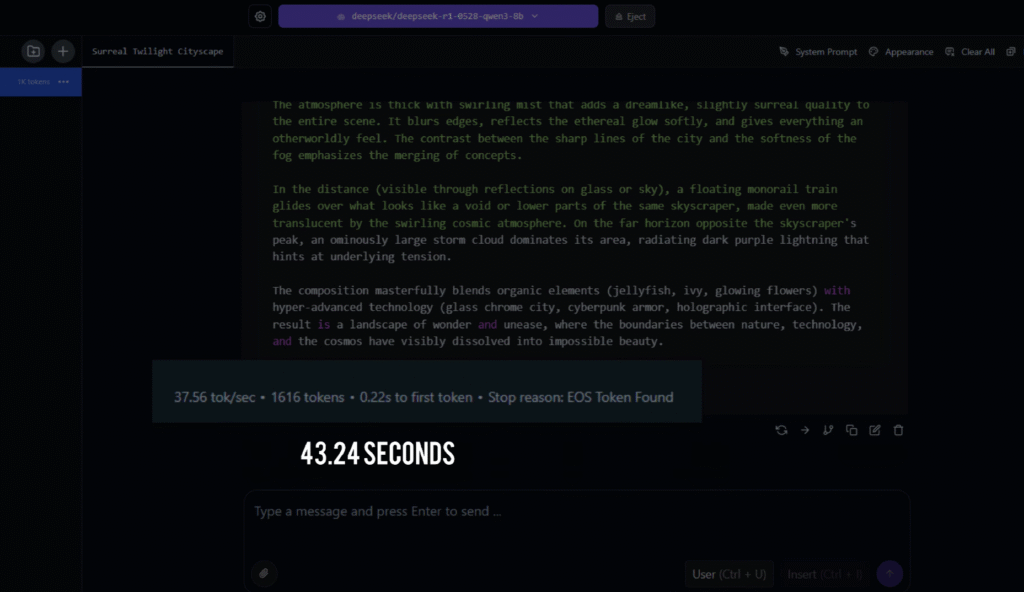Copy the assistant message
Viewport: 1024px width, 592px height.
tap(851, 430)
